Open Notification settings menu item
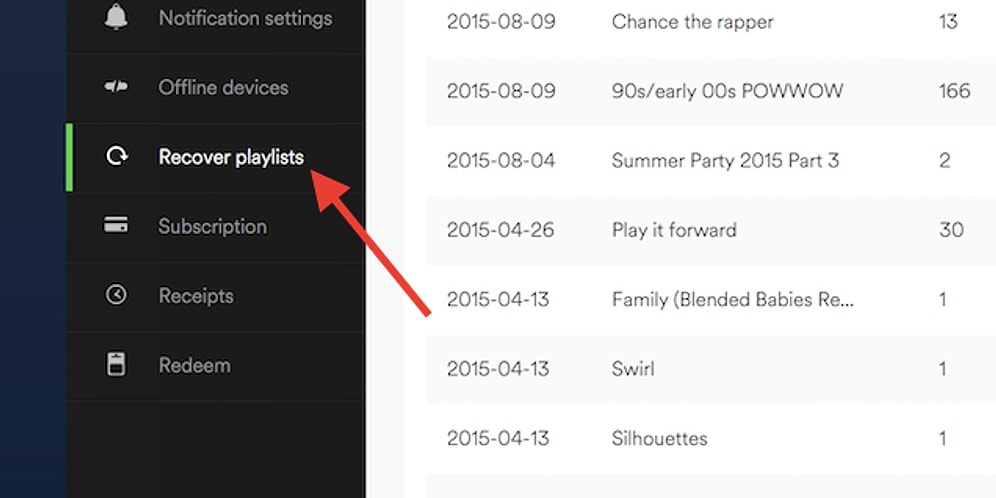The width and height of the screenshot is (996, 498). [x=245, y=18]
